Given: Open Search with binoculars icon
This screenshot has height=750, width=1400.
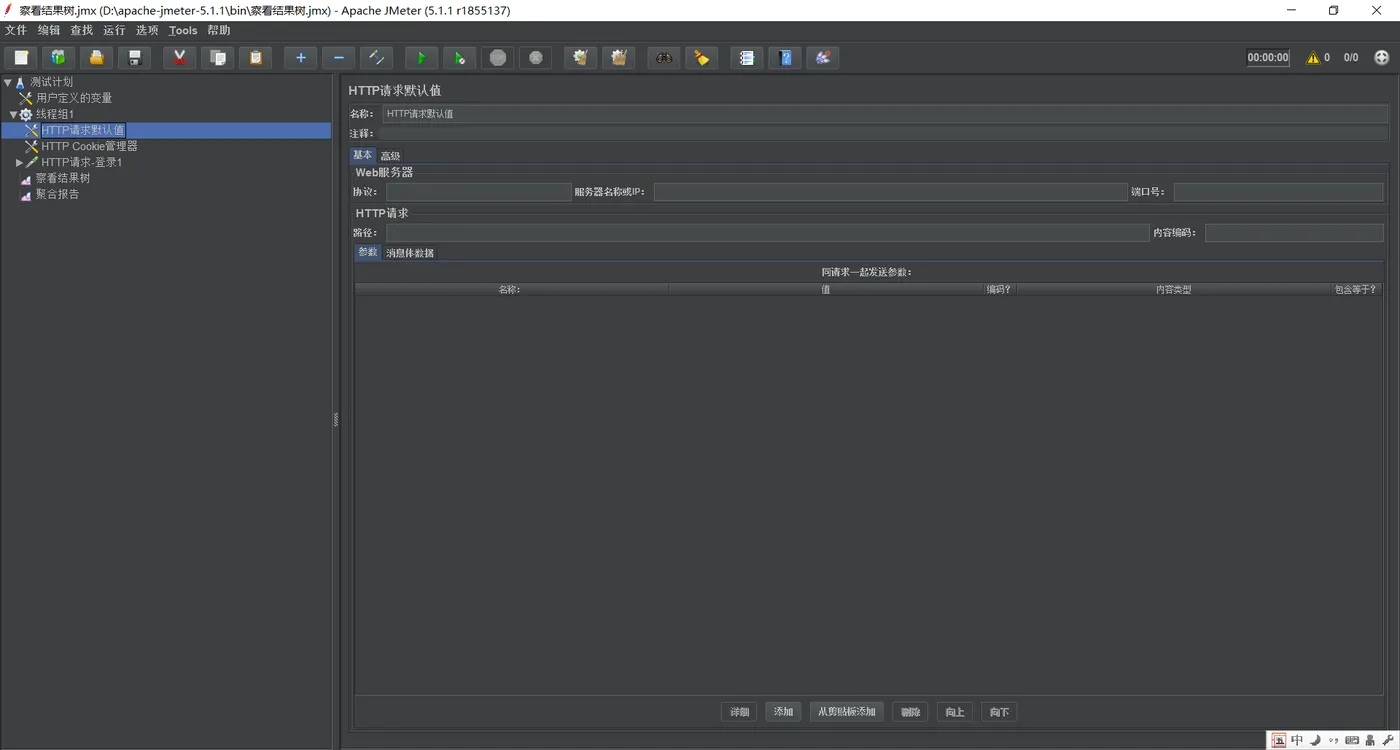Looking at the screenshot, I should point(663,58).
